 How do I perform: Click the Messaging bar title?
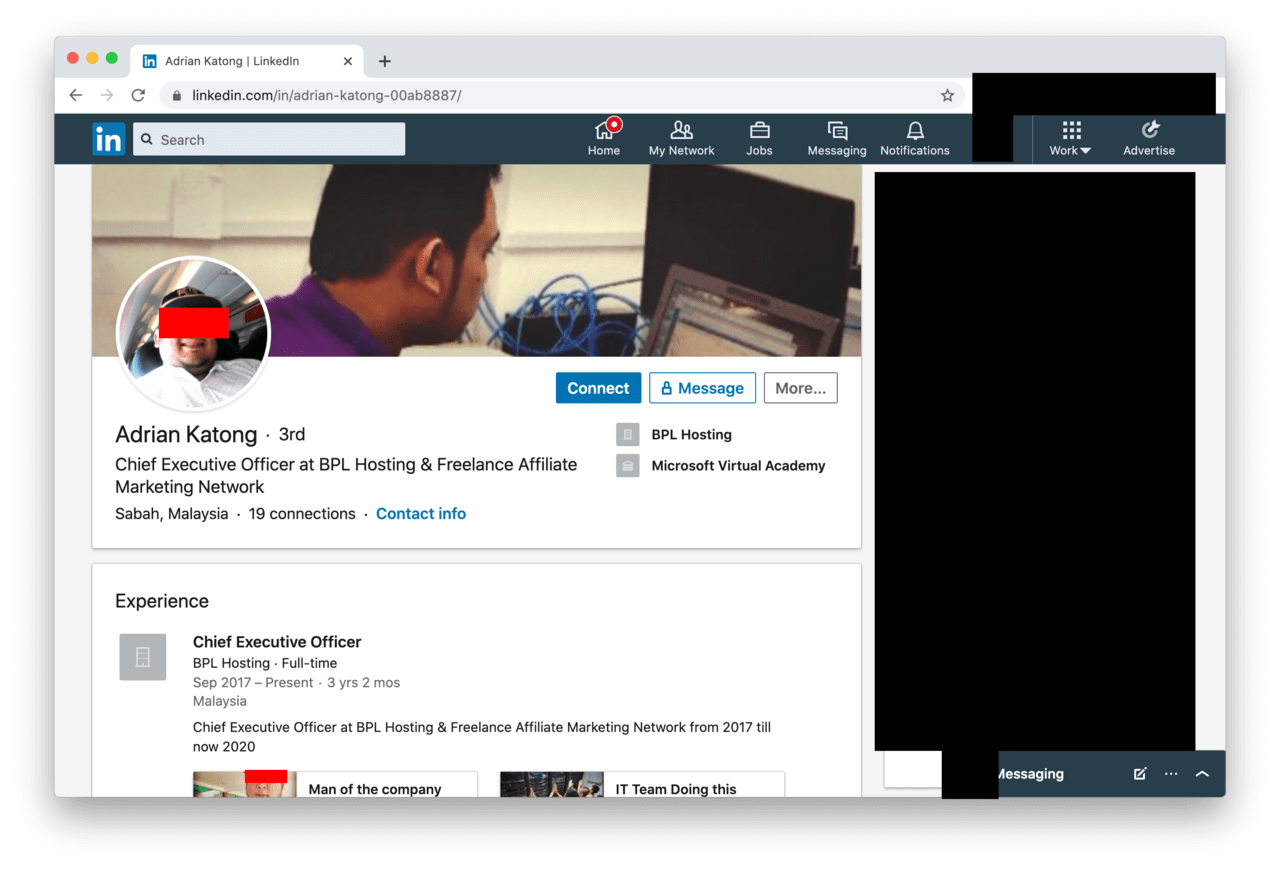coord(1031,774)
